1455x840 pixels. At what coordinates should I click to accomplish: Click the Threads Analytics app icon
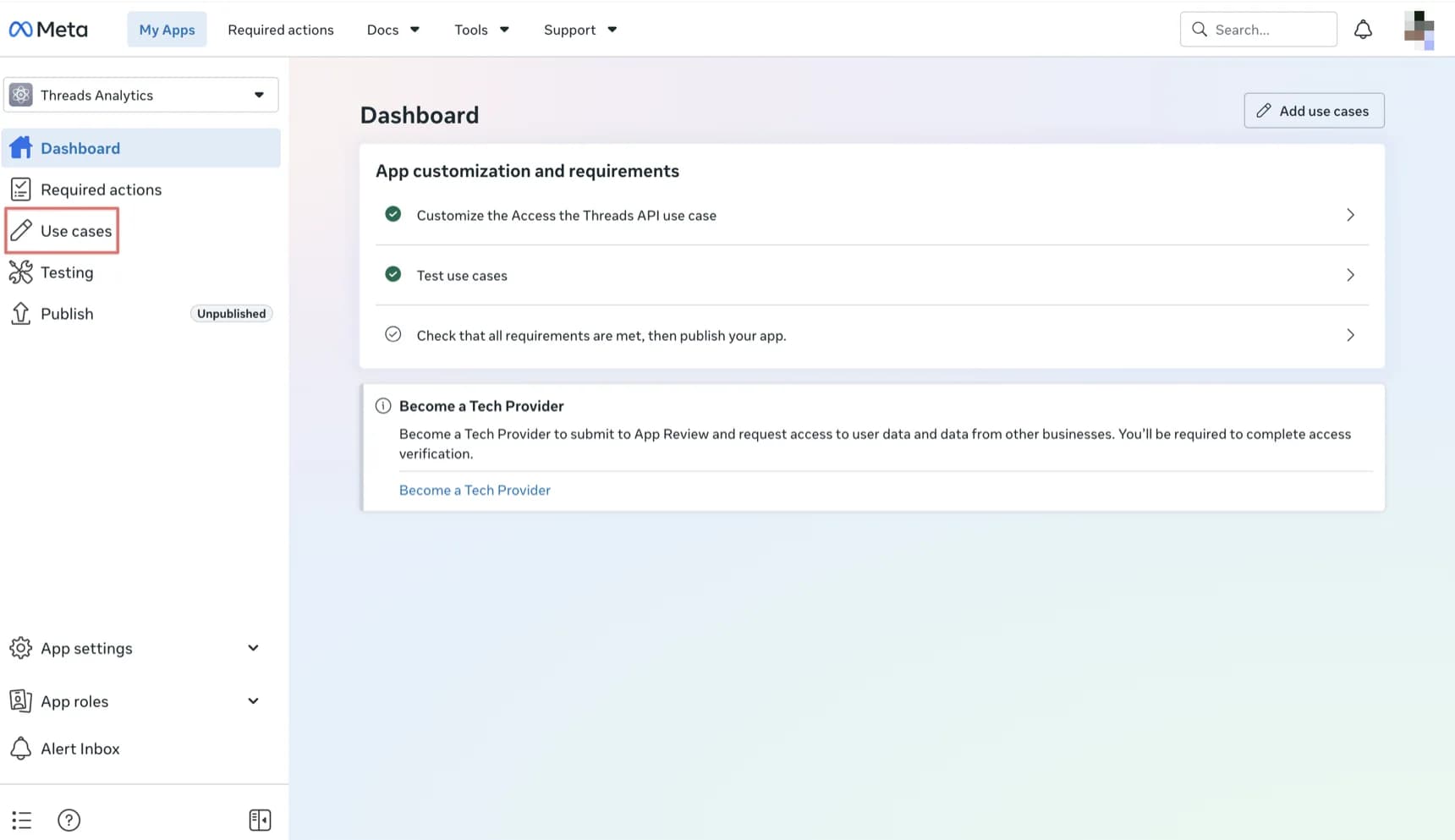pyautogui.click(x=21, y=95)
